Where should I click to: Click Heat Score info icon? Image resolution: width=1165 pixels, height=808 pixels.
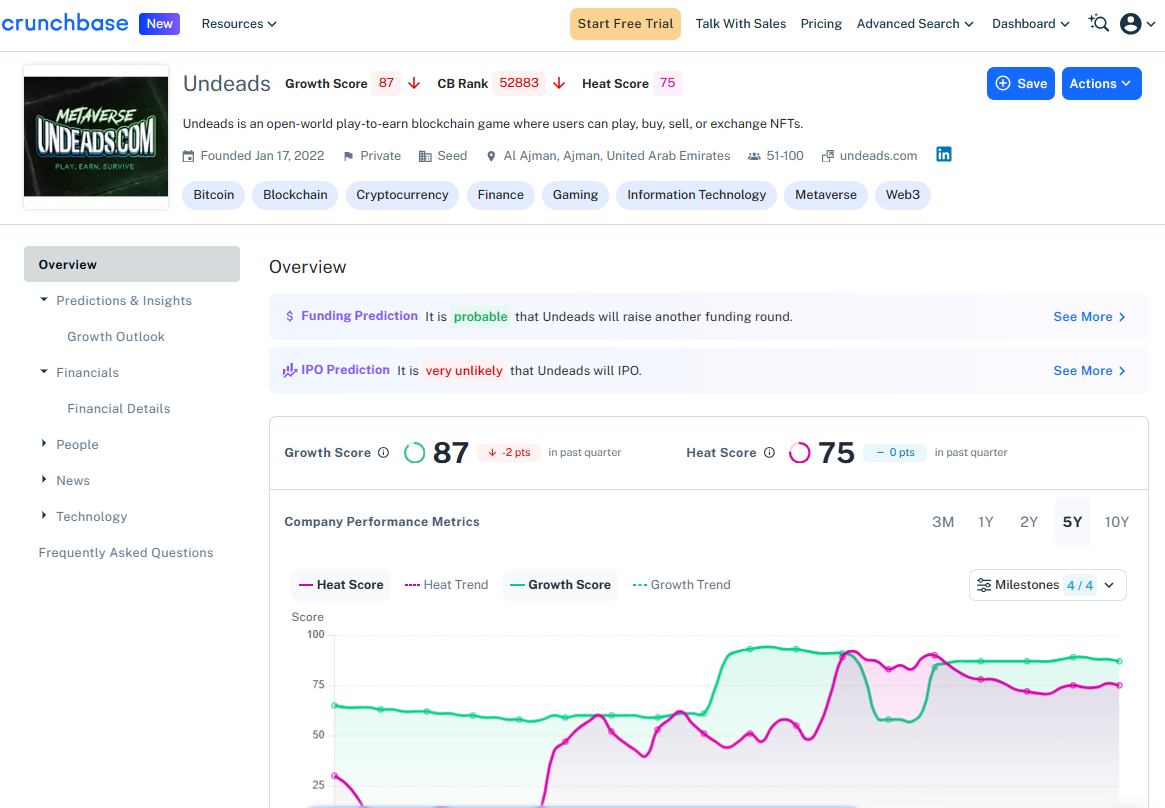pyautogui.click(x=769, y=453)
